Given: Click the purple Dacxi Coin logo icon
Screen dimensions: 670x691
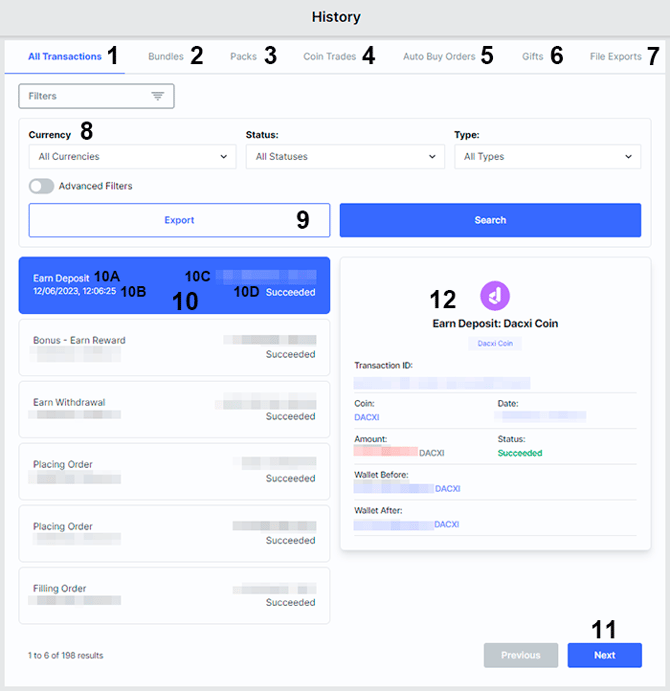Looking at the screenshot, I should [495, 296].
